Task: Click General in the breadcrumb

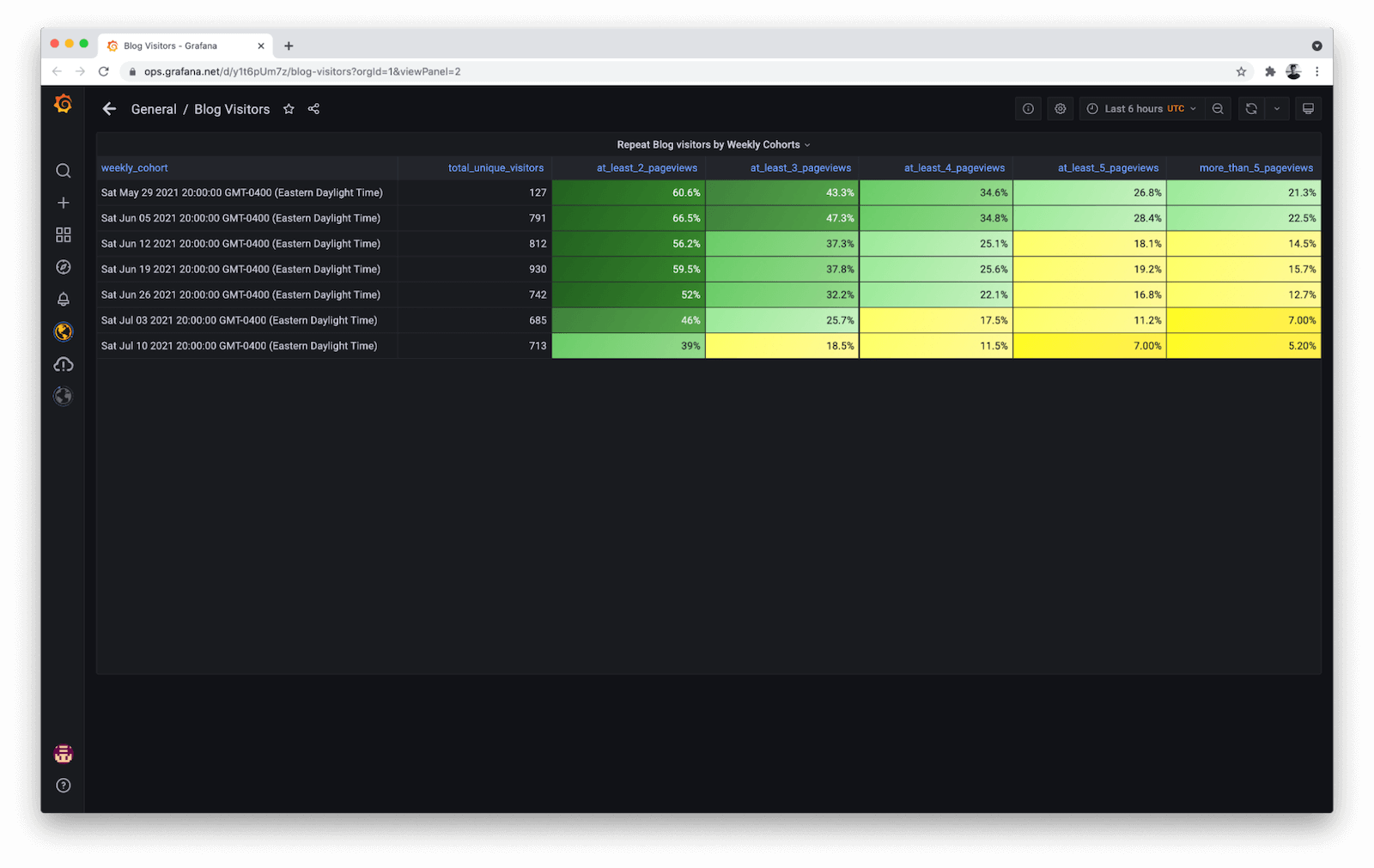Action: 154,109
